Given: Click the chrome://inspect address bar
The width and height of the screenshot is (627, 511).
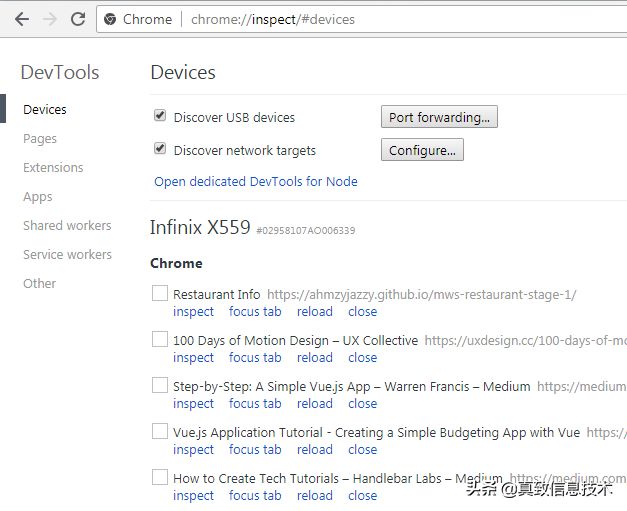Looking at the screenshot, I should (361, 19).
